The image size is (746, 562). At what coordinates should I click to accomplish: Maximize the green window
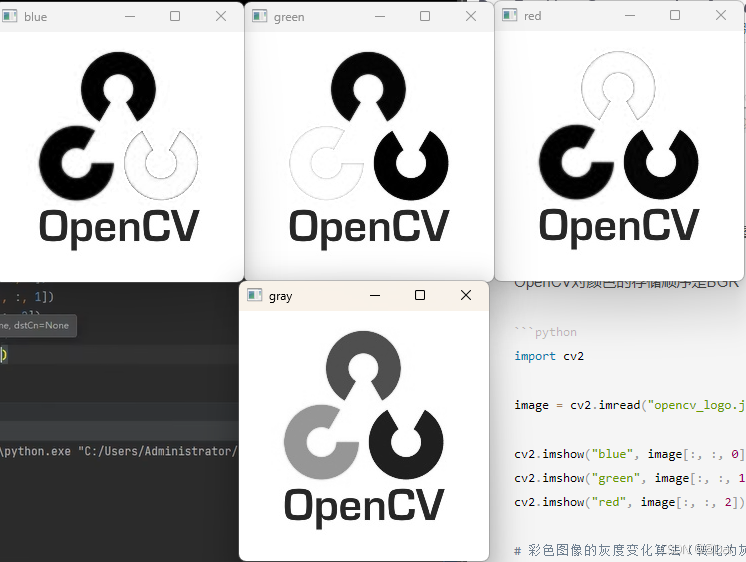coord(425,16)
